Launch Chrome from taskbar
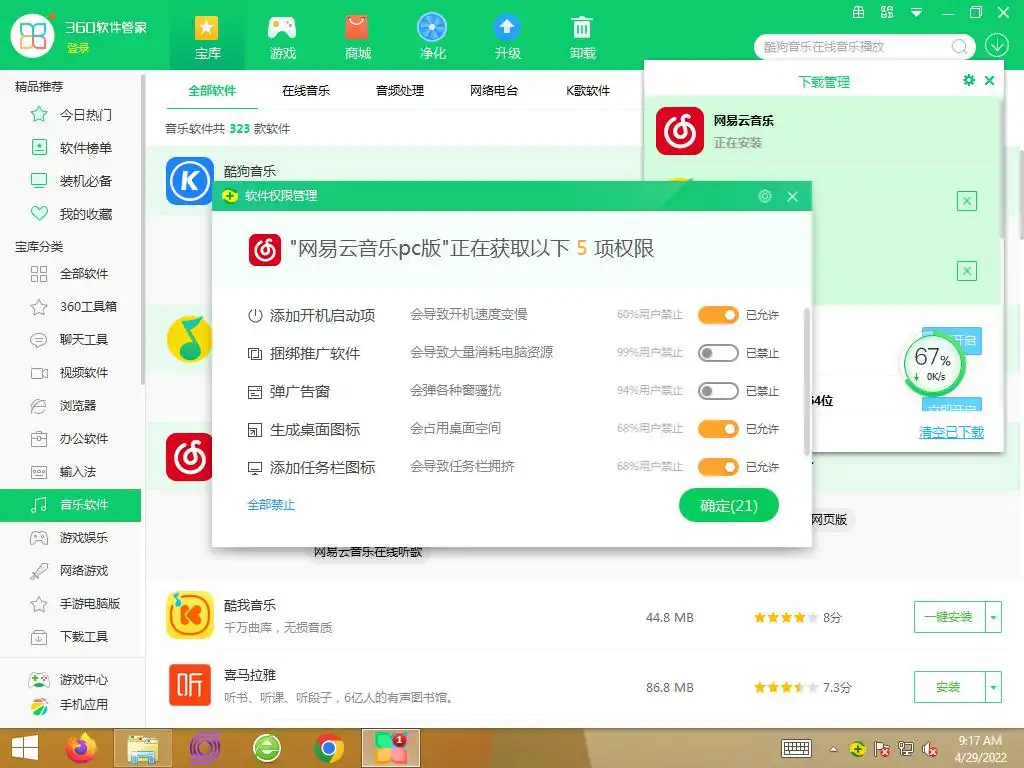Screen dimensions: 1024x768 pyautogui.click(x=328, y=748)
